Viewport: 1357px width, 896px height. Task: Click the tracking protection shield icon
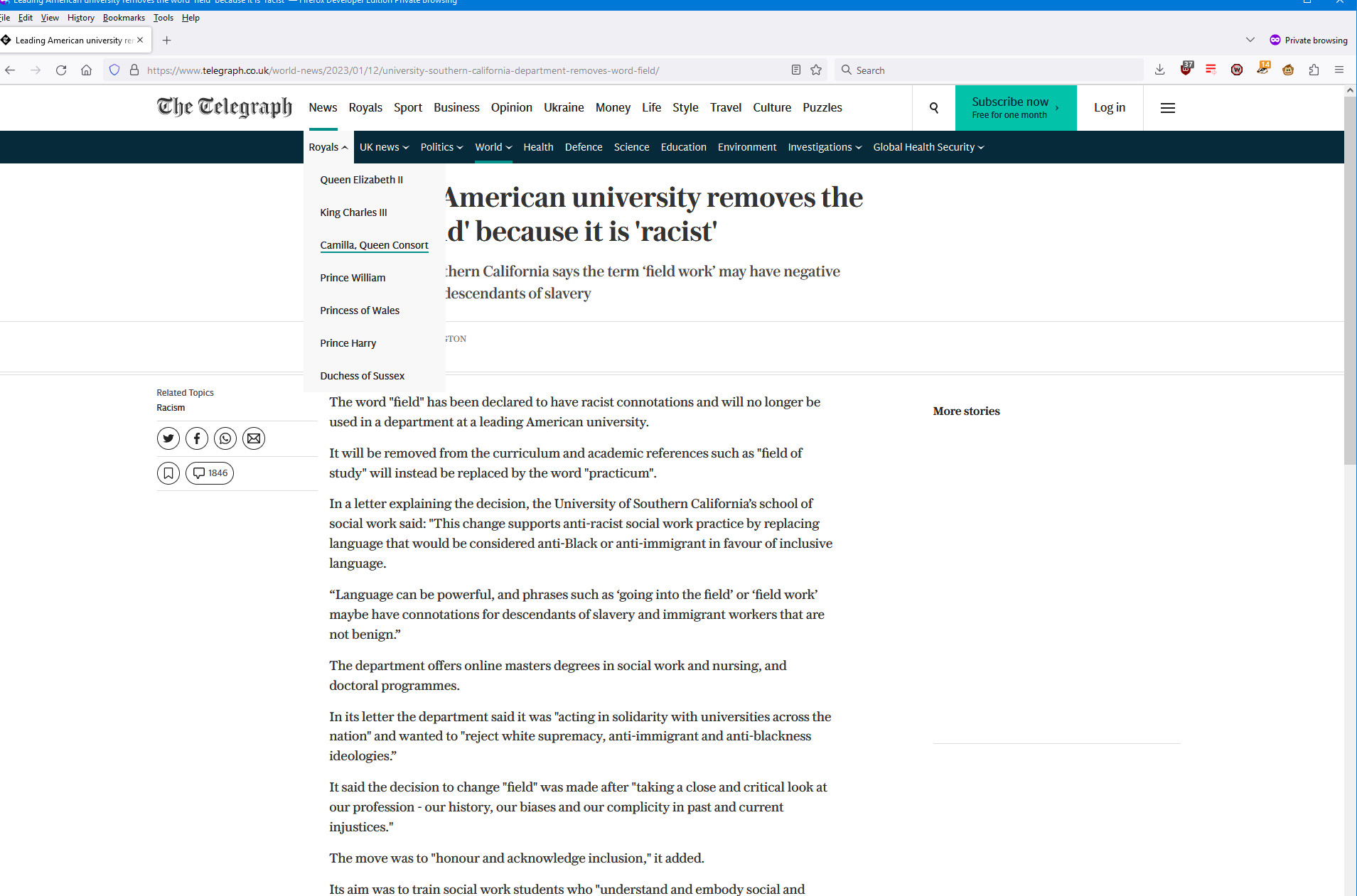pos(114,70)
